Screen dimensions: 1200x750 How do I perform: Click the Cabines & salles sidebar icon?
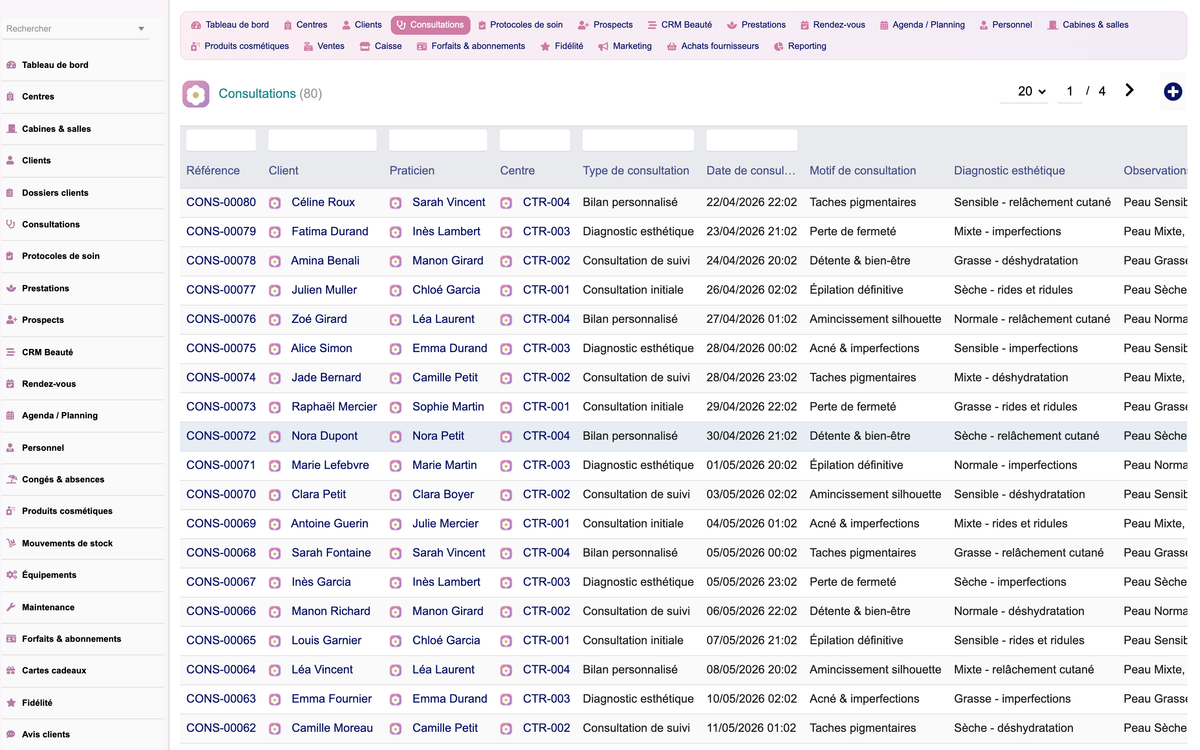click(11, 129)
